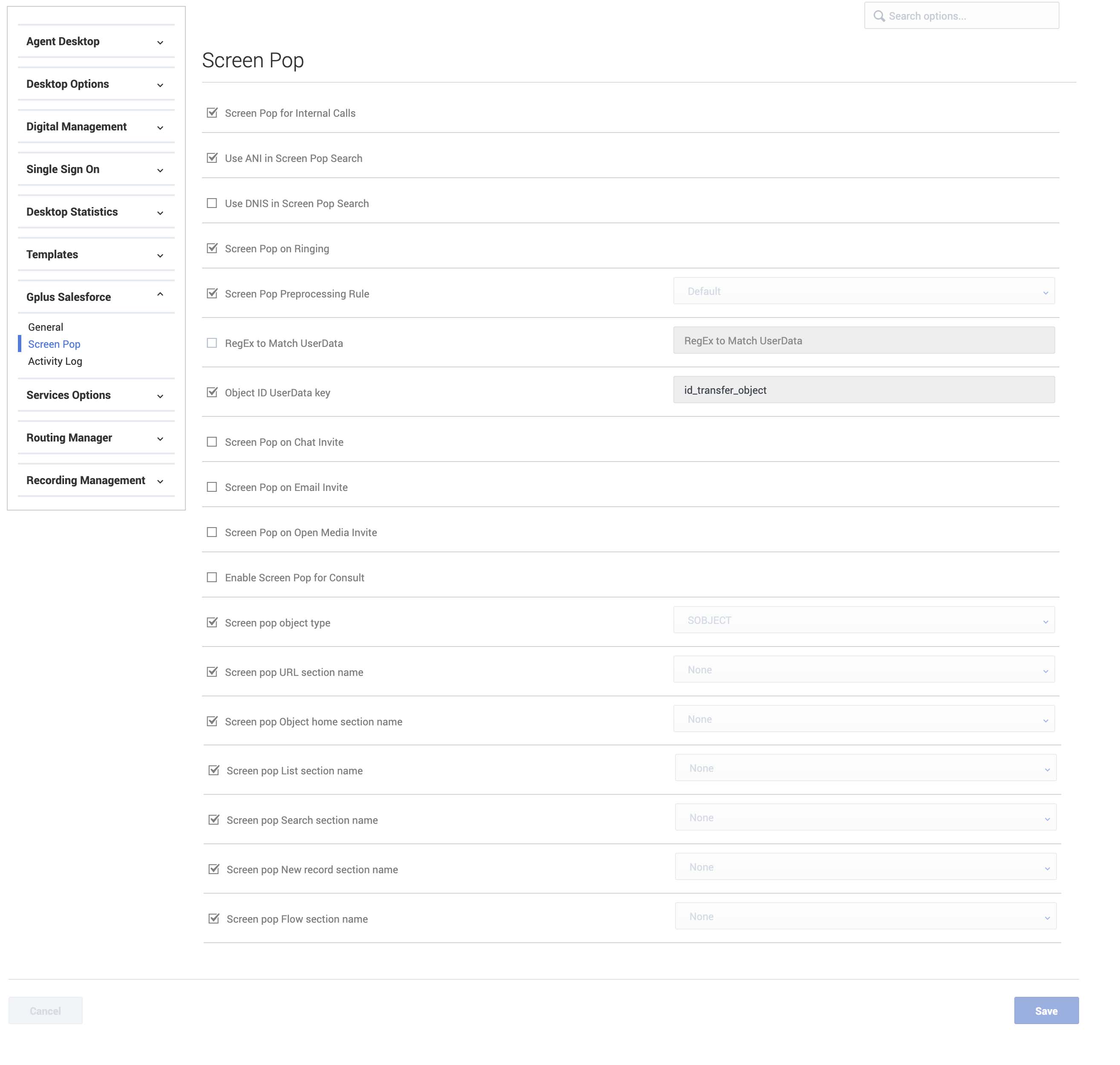Open the General settings page

tap(46, 327)
